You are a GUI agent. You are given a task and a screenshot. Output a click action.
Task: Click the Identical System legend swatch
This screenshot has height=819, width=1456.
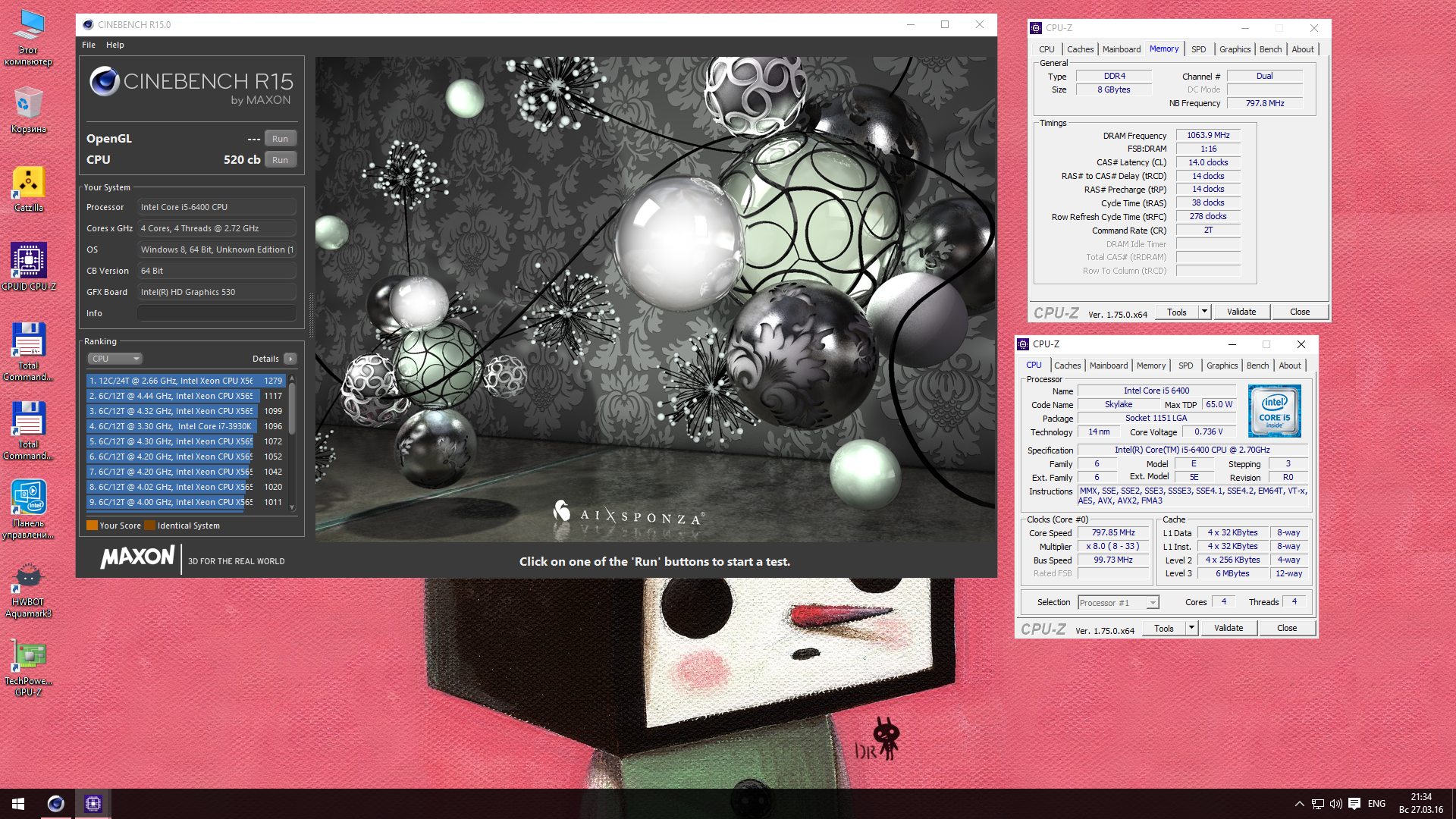pyautogui.click(x=150, y=526)
